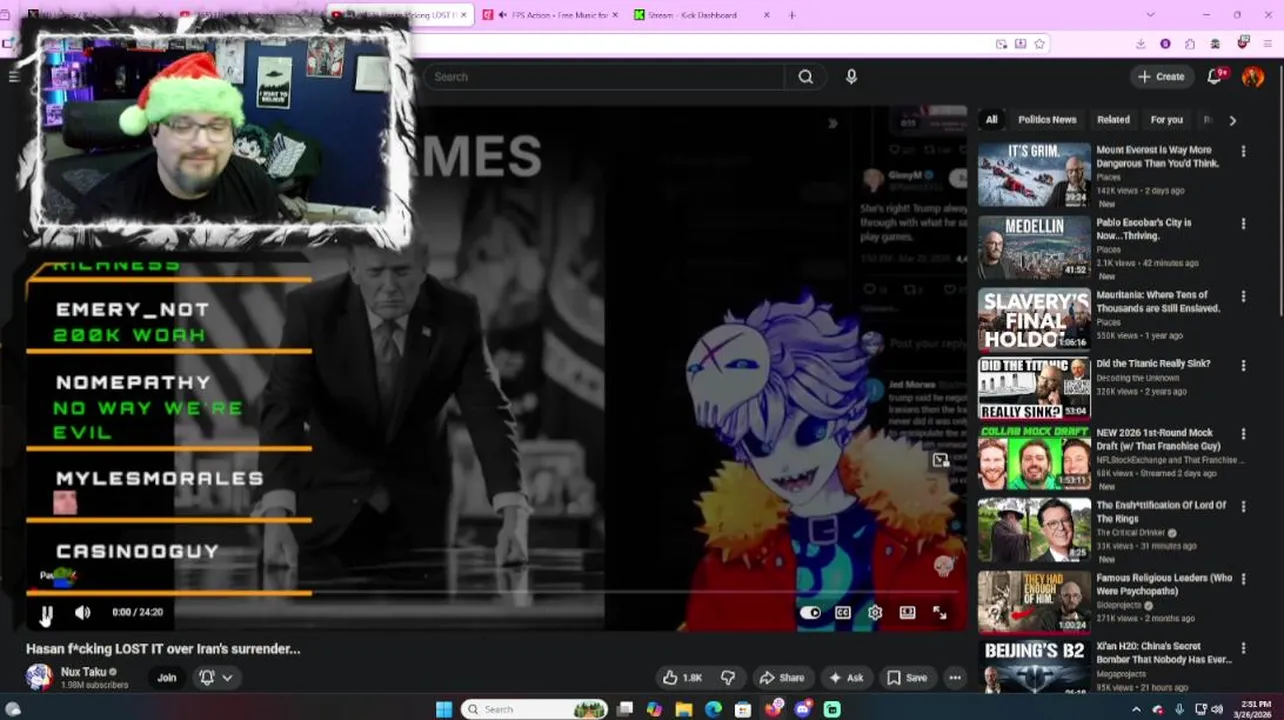Open more options for the Titanic video

(x=1243, y=366)
